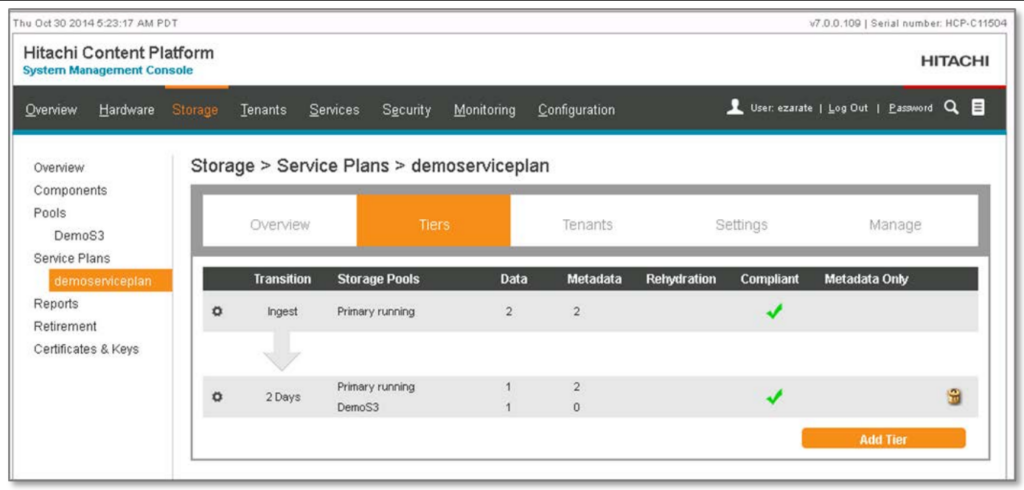Select the DemoS3 pool in the sidebar
1024x490 pixels.
click(79, 235)
